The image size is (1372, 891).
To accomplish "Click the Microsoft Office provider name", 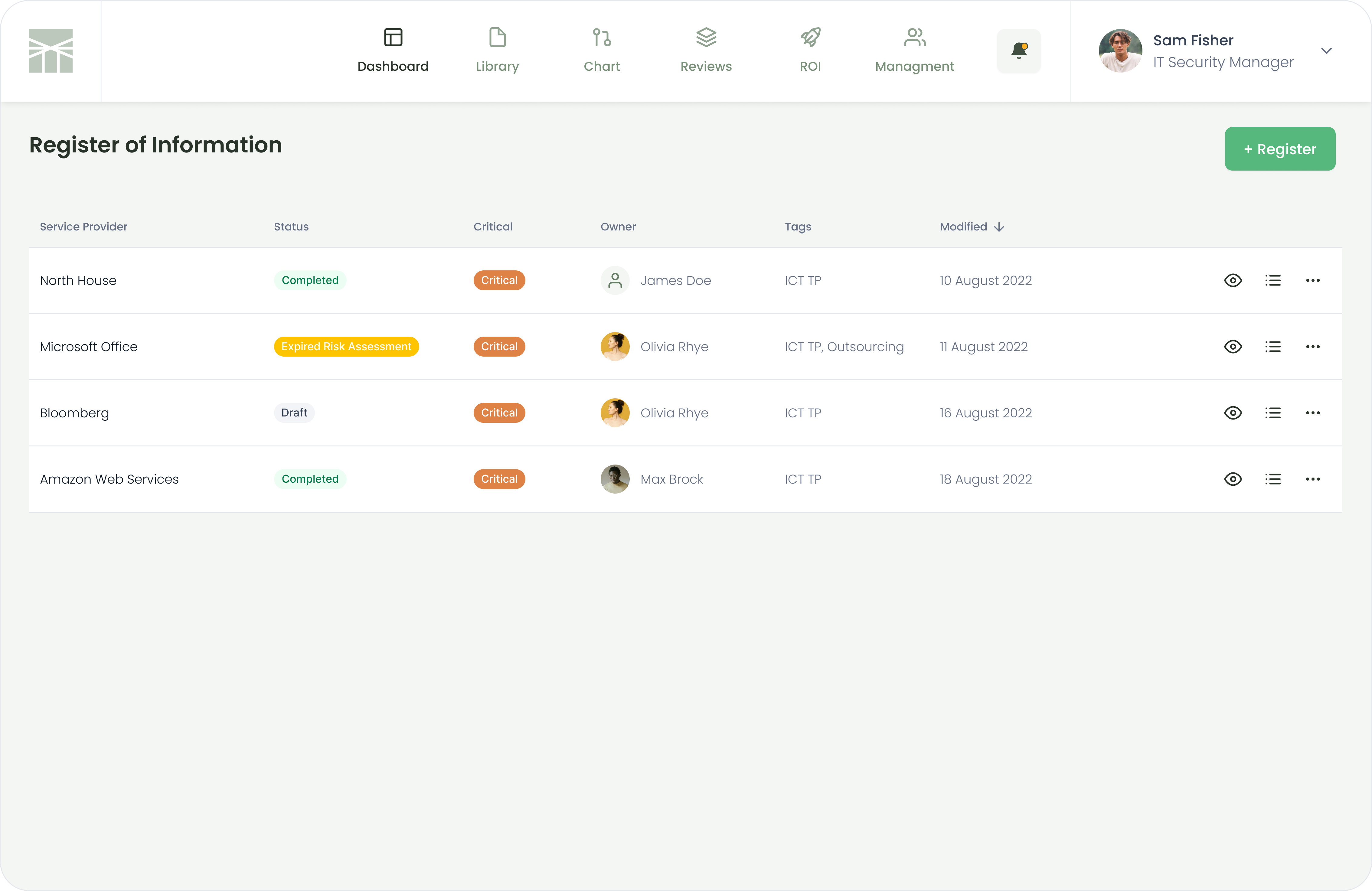I will [x=89, y=347].
